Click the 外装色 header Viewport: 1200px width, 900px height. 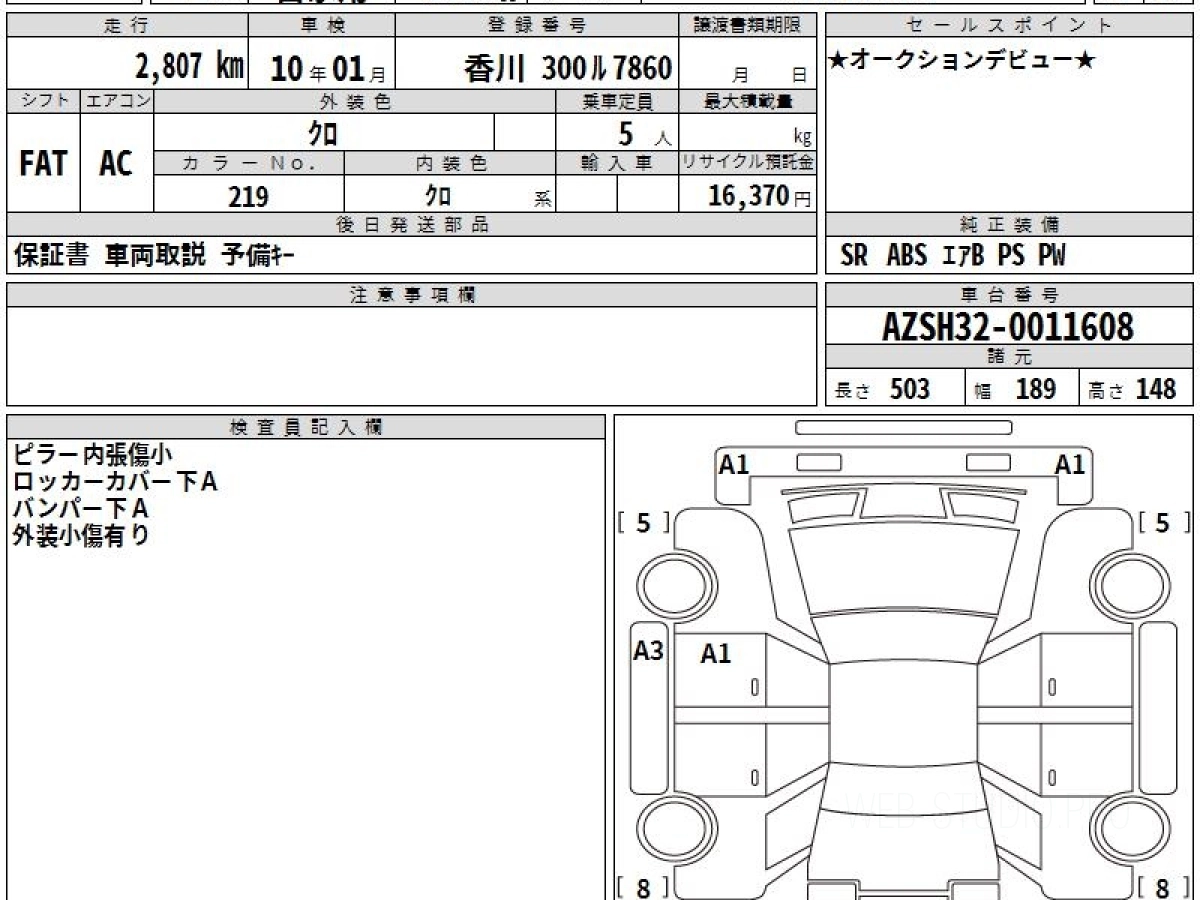click(x=355, y=101)
